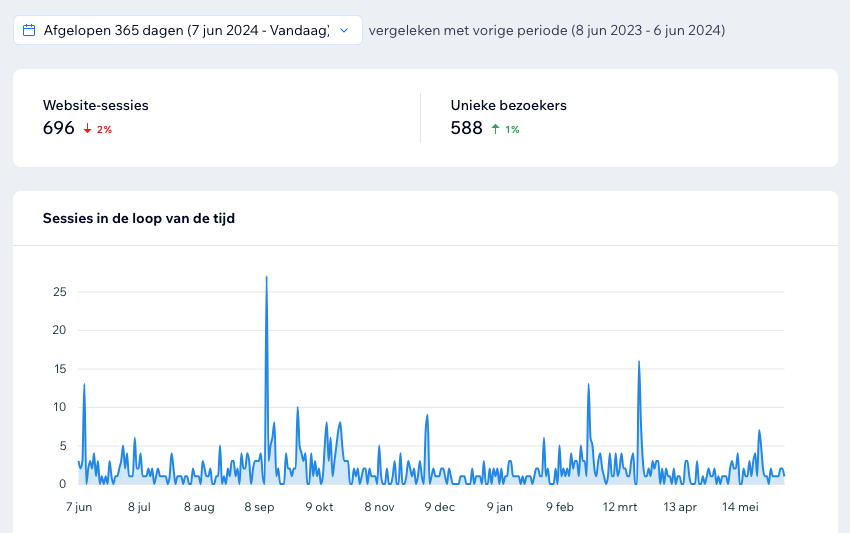850x533 pixels.
Task: Click the '9 feb' x-axis label
Action: coord(560,507)
